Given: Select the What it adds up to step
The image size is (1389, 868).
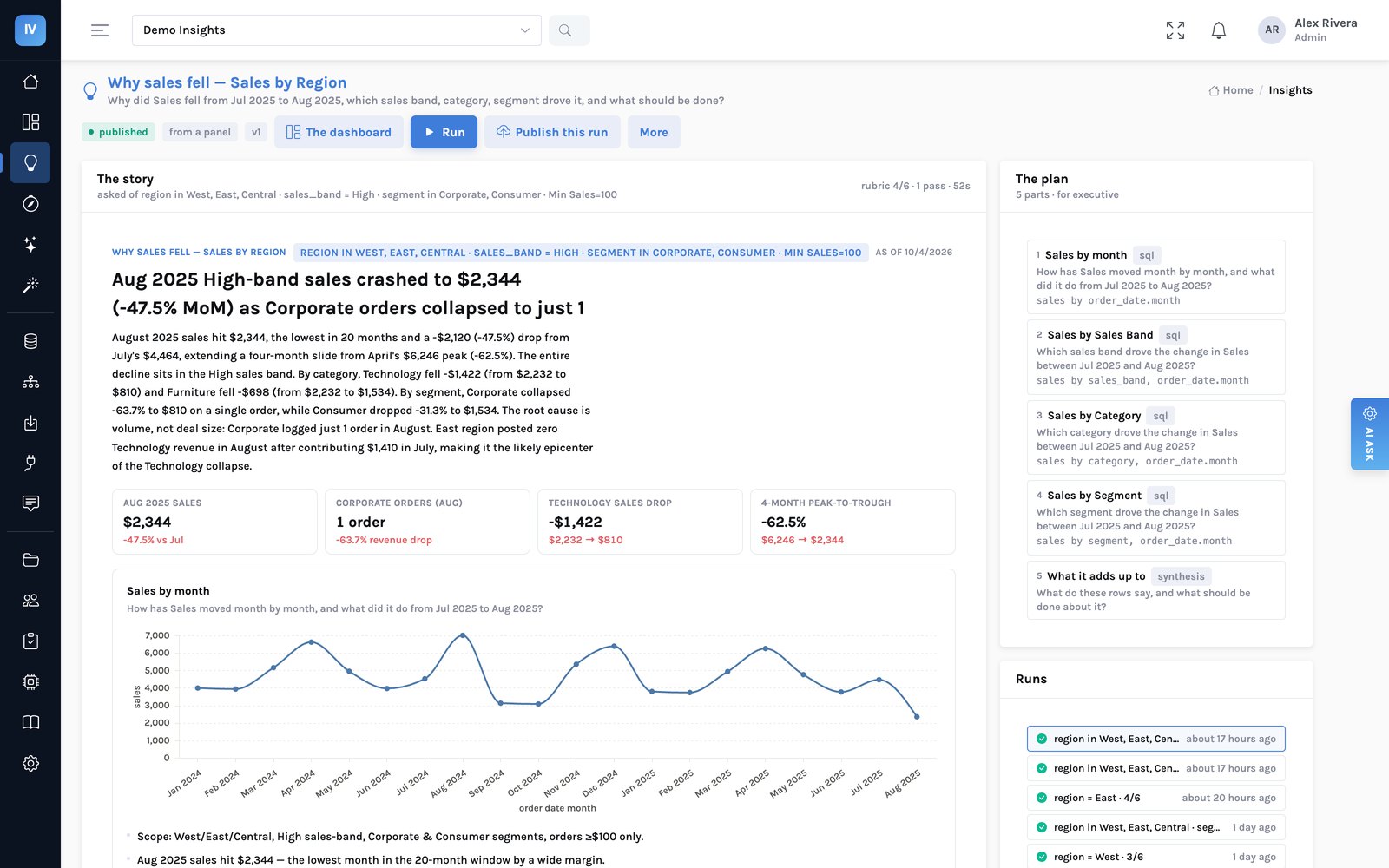Looking at the screenshot, I should [1155, 590].
